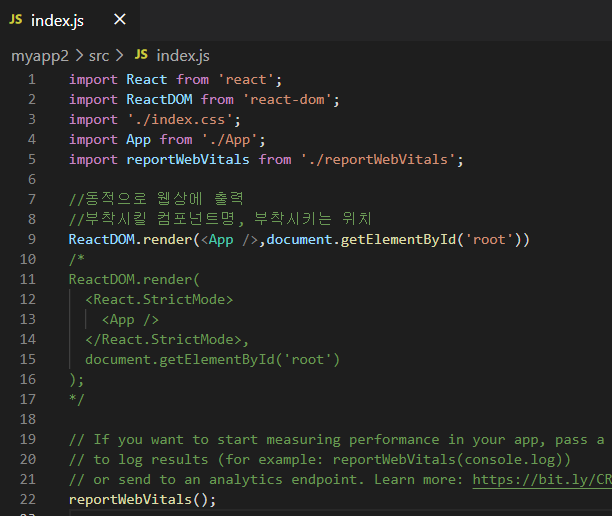612x516 pixels.
Task: Click comment starting 'If you want to start'
Action: (x=336, y=440)
